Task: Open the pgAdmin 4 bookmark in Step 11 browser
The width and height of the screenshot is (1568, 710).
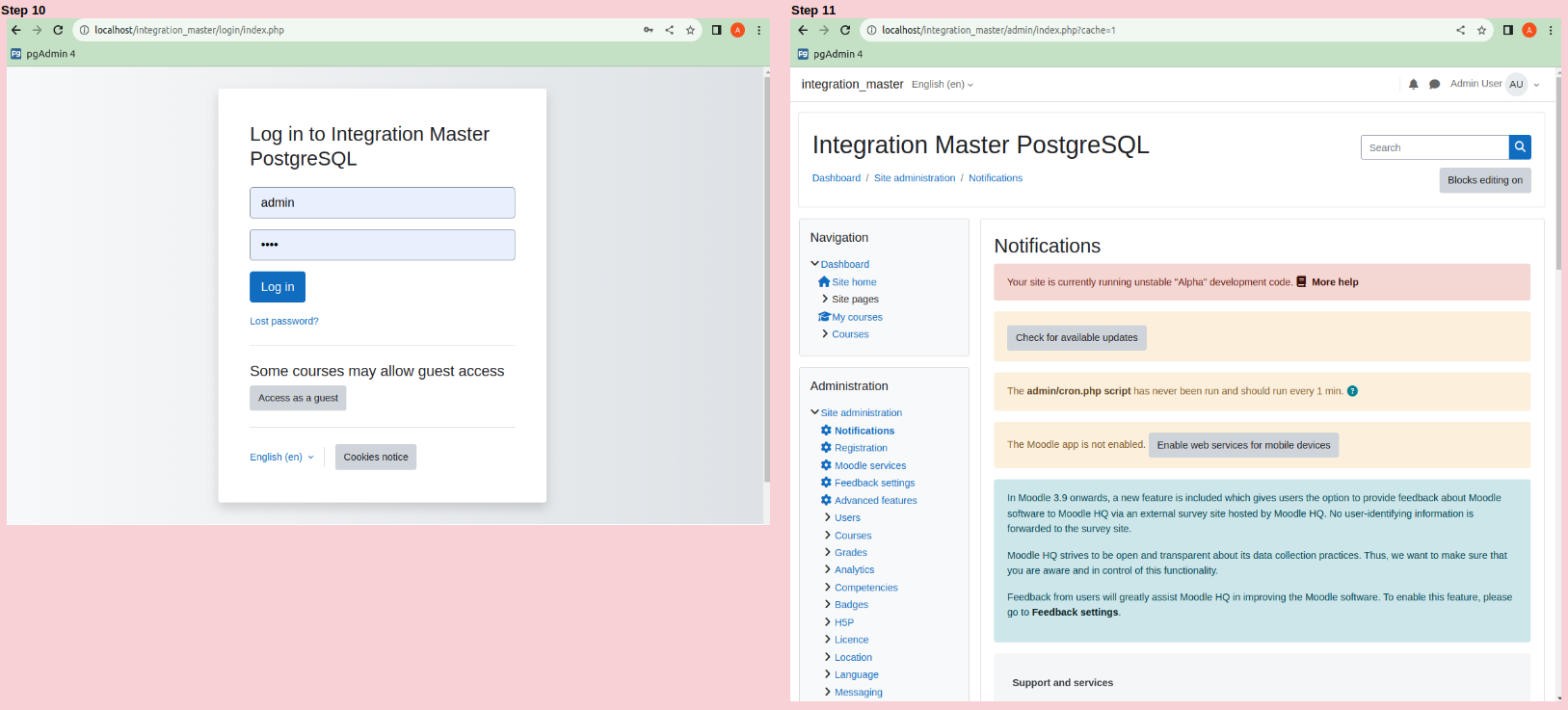Action: tap(831, 54)
